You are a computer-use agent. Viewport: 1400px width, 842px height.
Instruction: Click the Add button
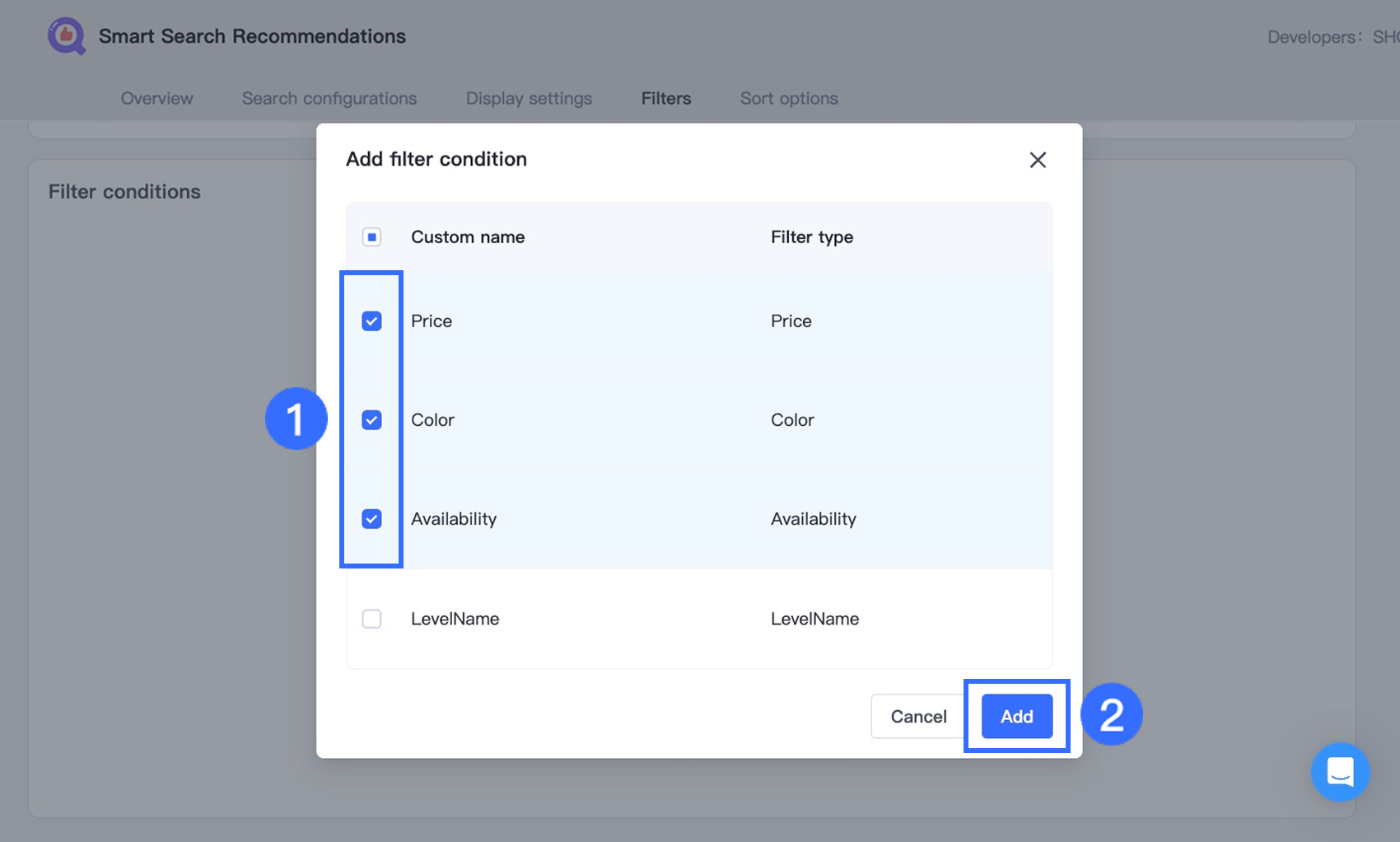click(x=1016, y=717)
